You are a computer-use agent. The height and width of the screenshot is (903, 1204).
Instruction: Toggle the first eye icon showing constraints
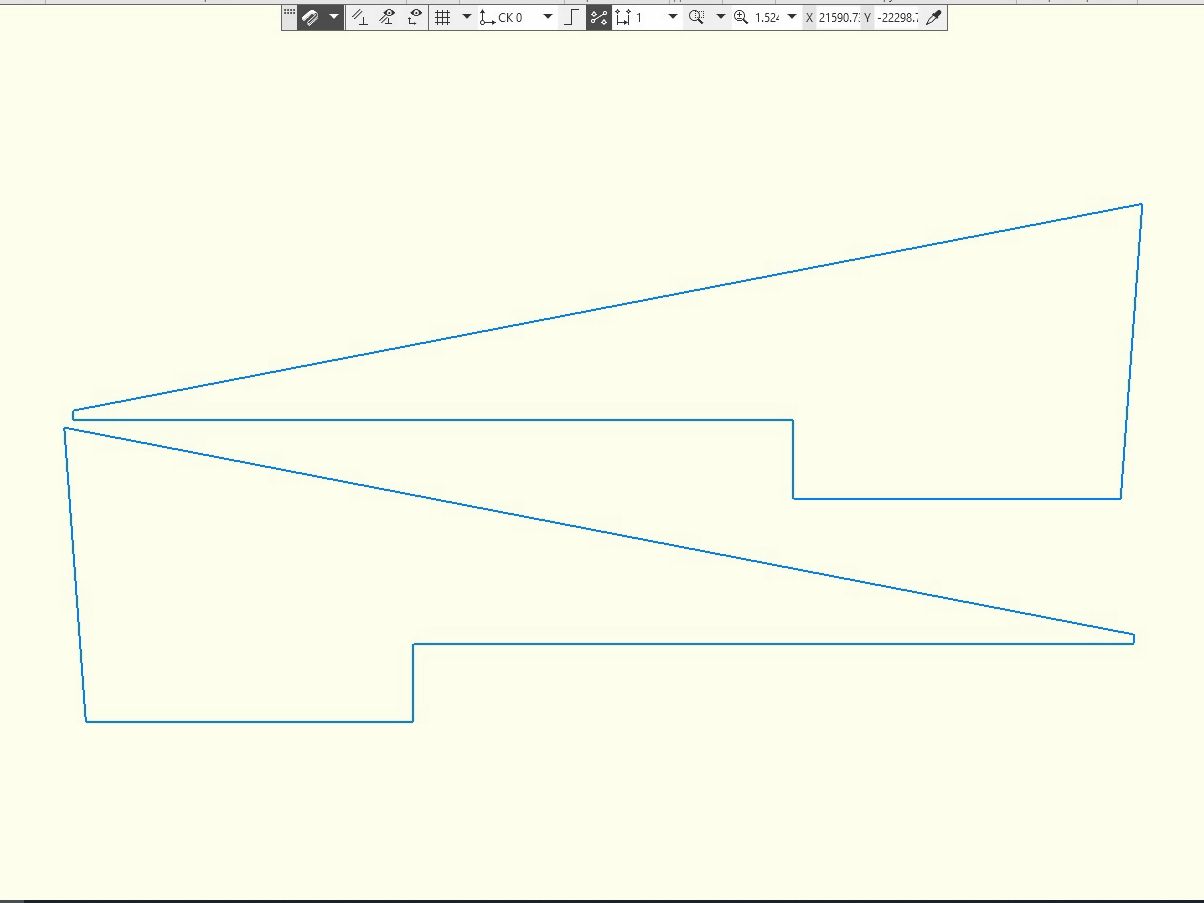387,18
